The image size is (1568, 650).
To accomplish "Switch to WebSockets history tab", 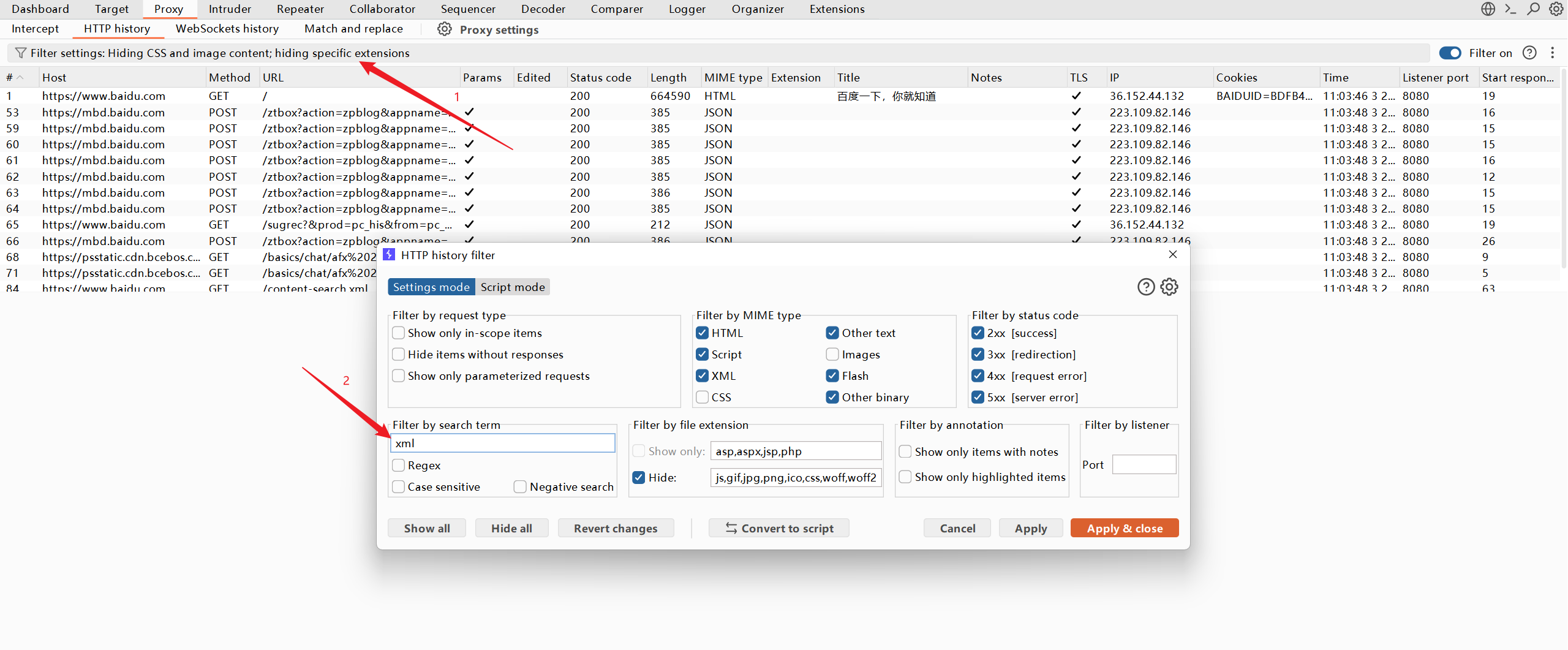I will [227, 29].
